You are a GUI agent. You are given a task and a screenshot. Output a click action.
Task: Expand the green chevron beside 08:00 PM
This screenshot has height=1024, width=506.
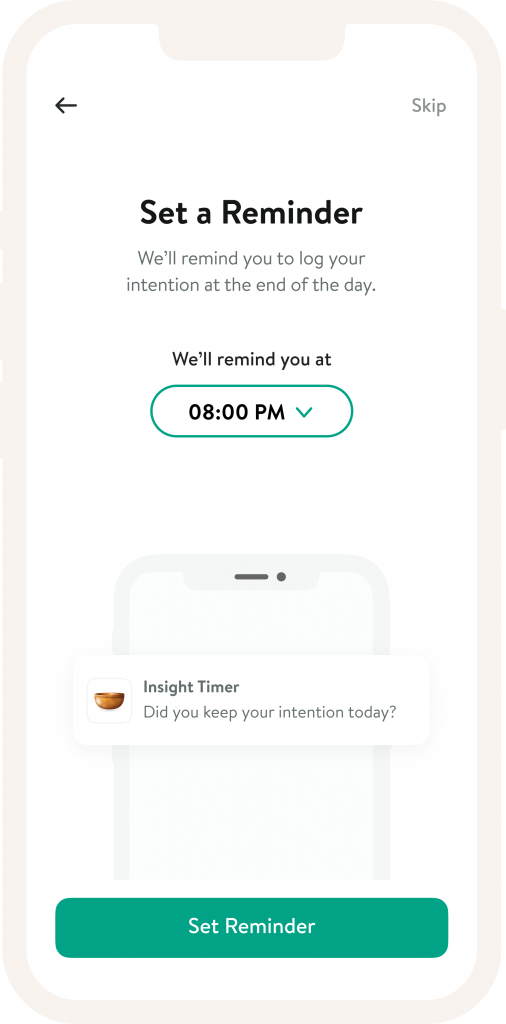(305, 412)
